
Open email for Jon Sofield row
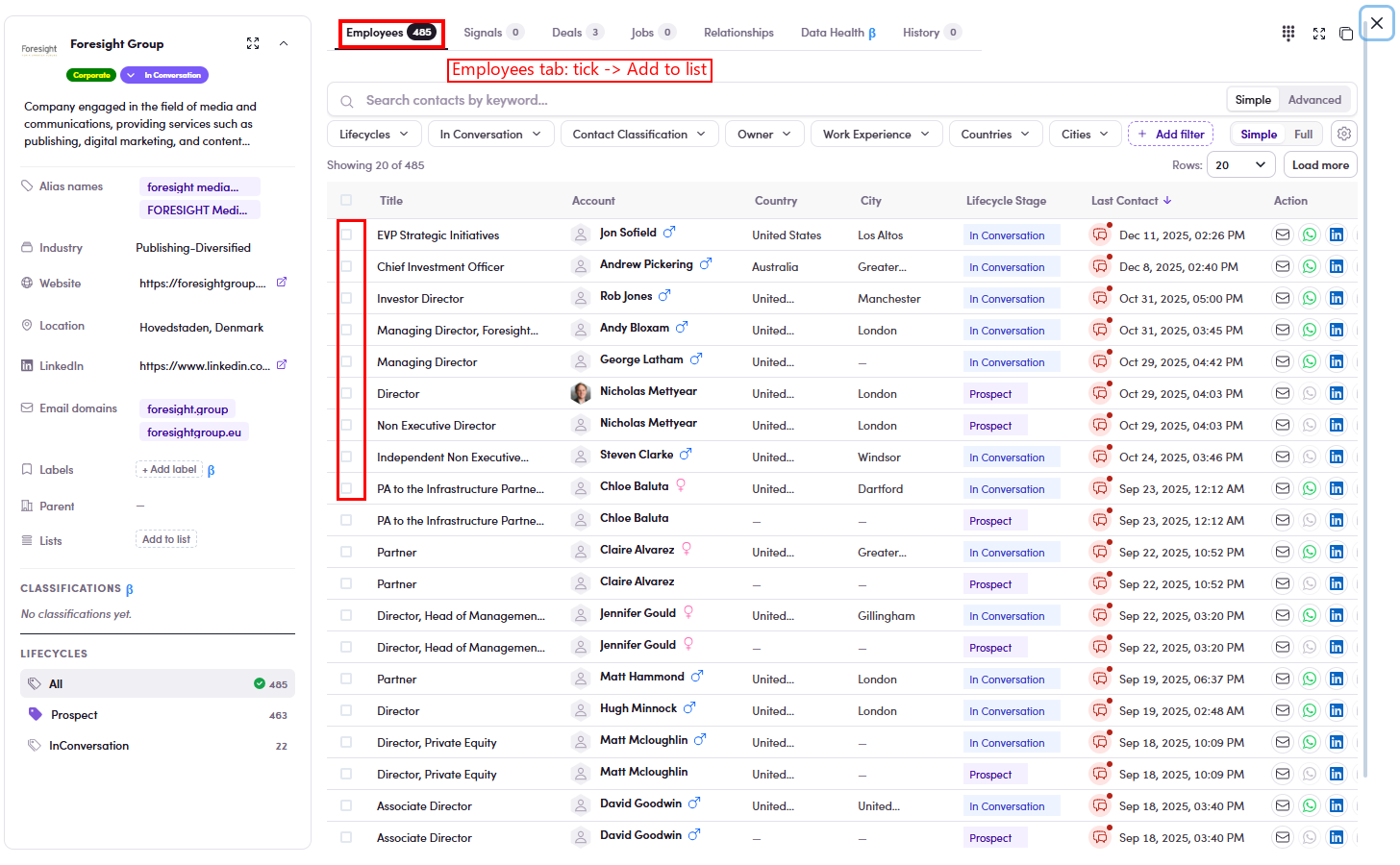(1283, 235)
